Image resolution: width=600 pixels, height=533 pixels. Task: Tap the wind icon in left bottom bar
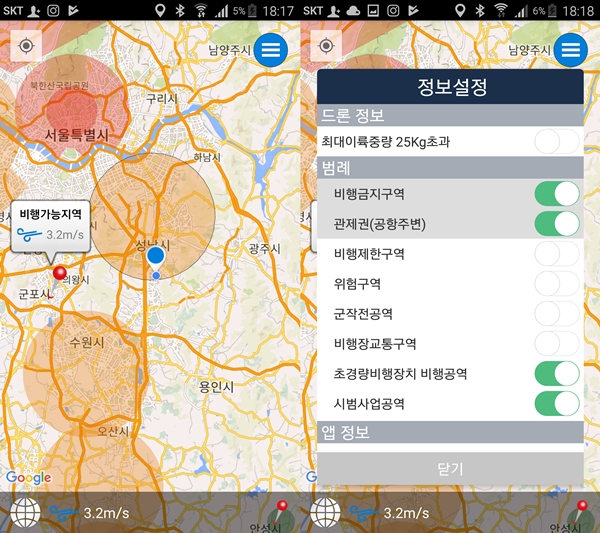coord(64,513)
